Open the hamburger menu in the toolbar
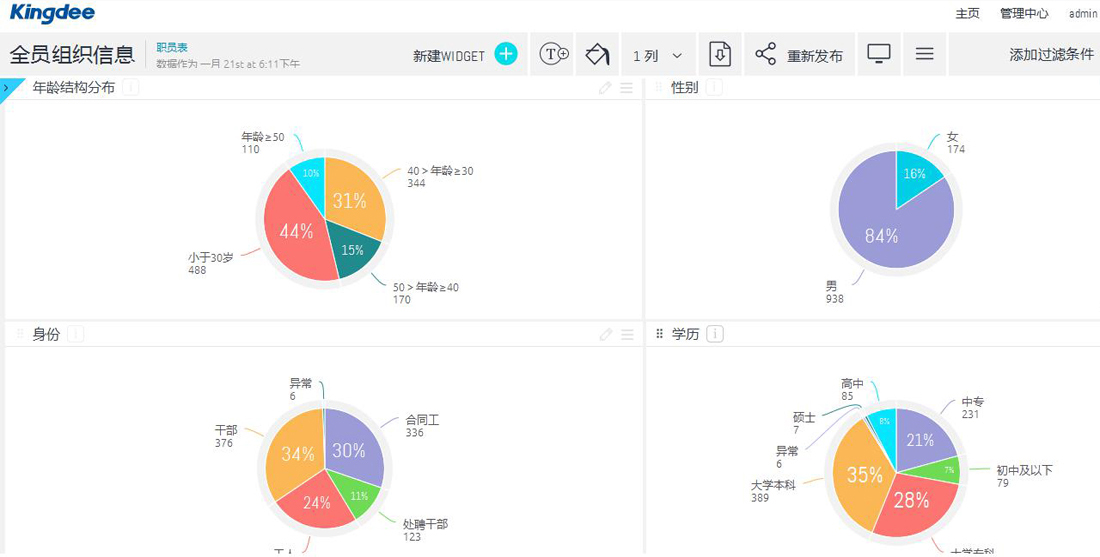 click(x=924, y=54)
